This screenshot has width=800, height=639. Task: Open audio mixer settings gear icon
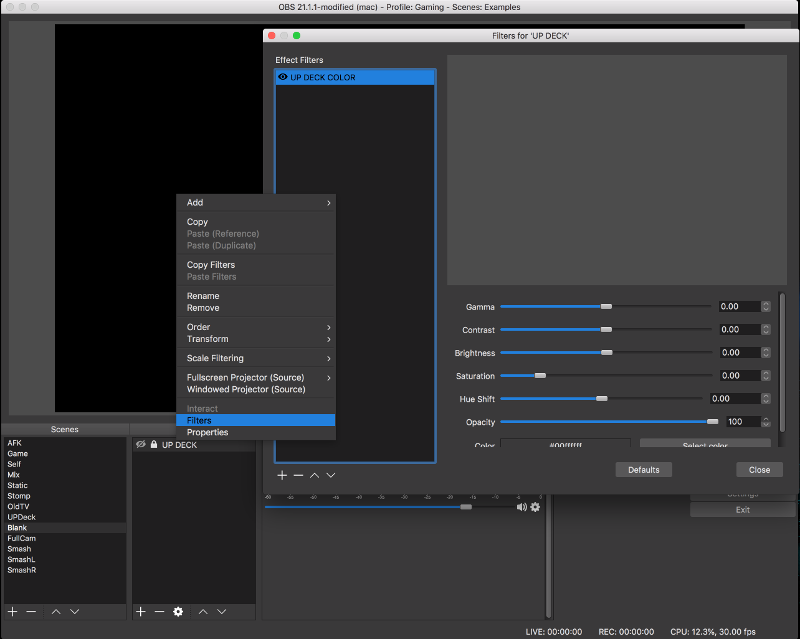pyautogui.click(x=535, y=507)
